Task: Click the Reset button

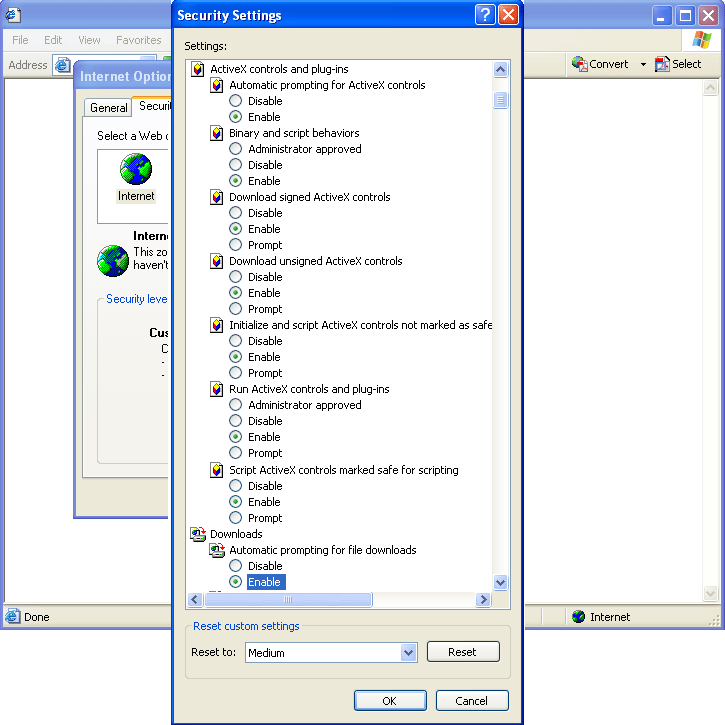Action: (463, 652)
